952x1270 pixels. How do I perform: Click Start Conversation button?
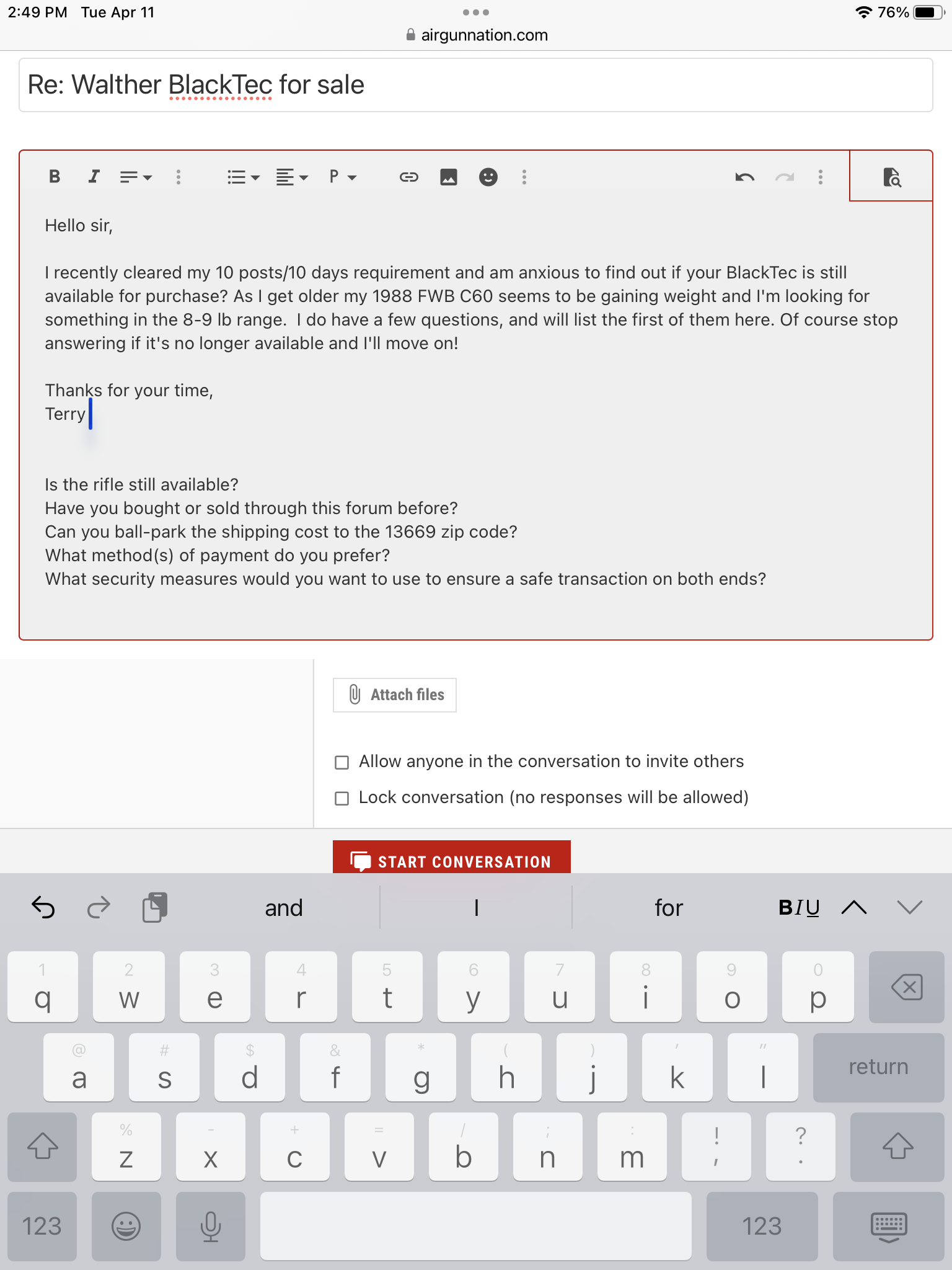pyautogui.click(x=452, y=858)
